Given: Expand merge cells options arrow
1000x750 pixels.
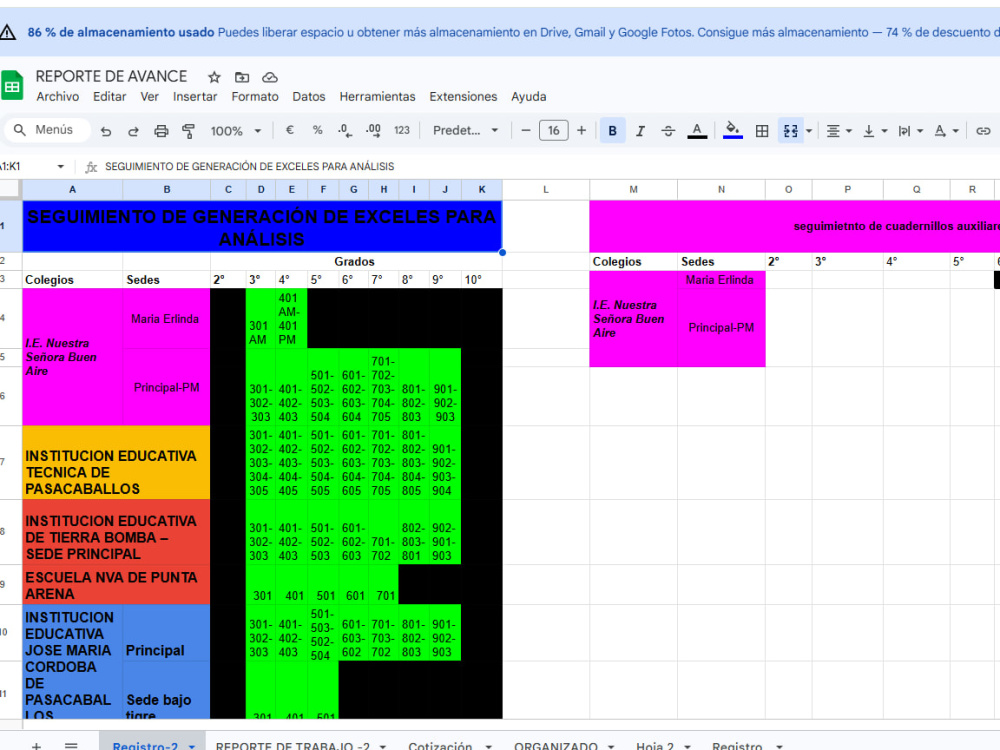Looking at the screenshot, I should (x=809, y=131).
